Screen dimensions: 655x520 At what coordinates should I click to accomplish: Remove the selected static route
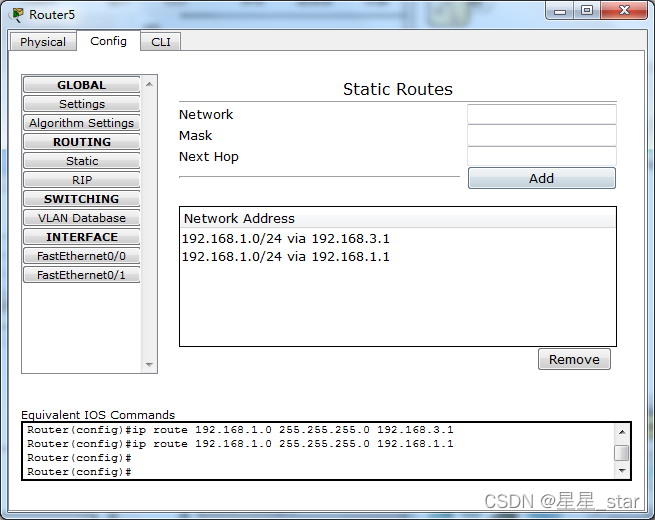[574, 359]
